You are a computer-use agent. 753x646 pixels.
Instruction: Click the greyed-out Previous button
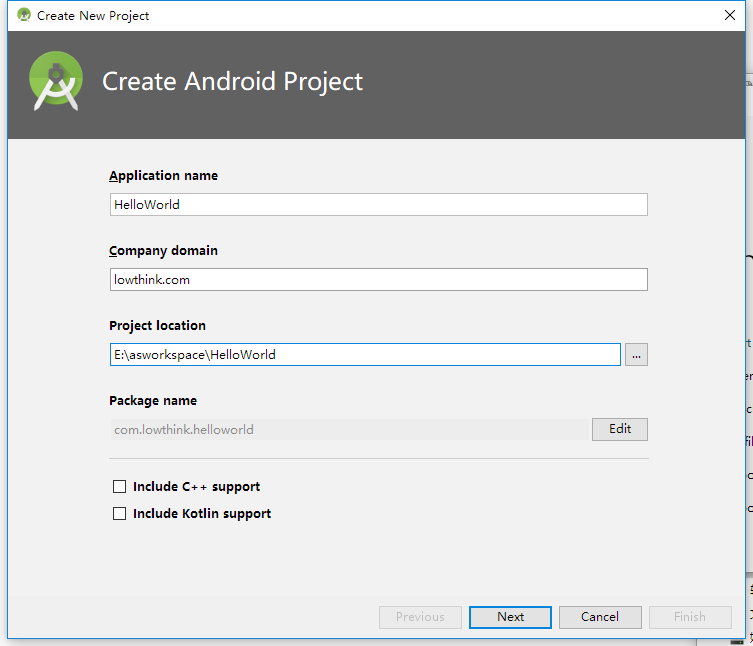coord(420,617)
